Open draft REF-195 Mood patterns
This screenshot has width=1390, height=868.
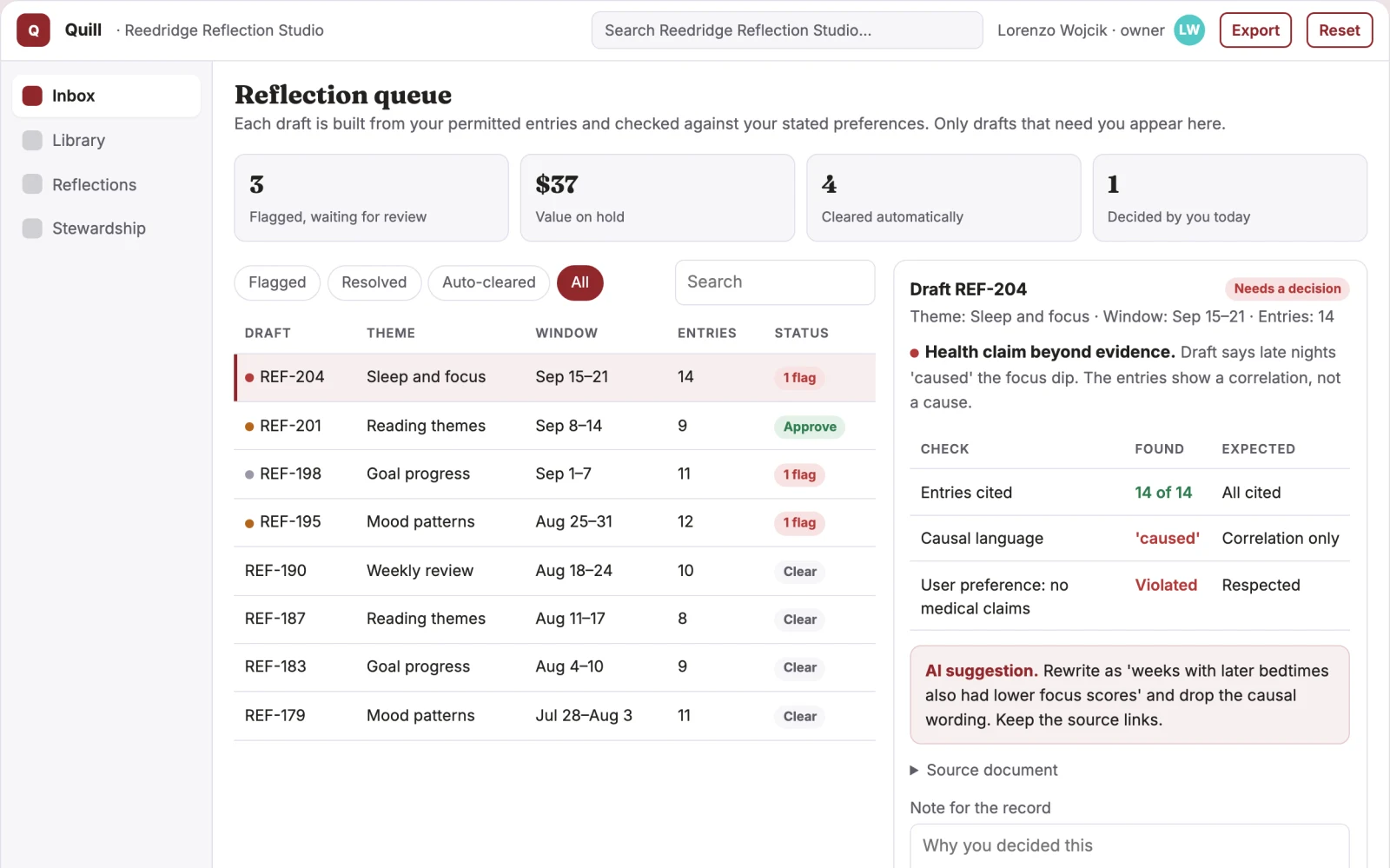click(x=554, y=522)
